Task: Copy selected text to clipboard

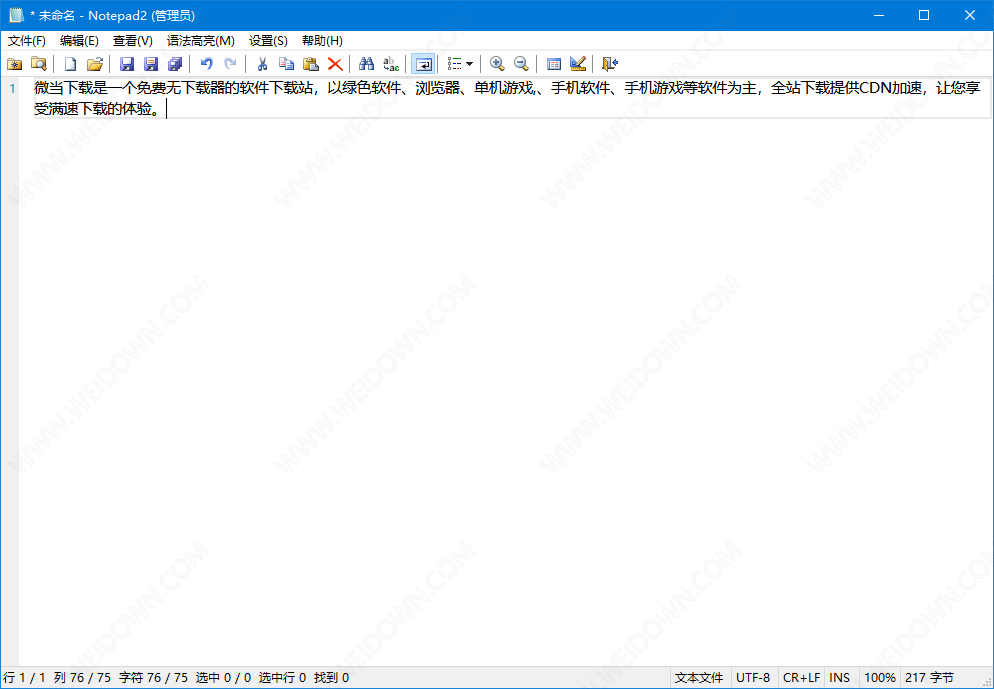Action: click(287, 64)
